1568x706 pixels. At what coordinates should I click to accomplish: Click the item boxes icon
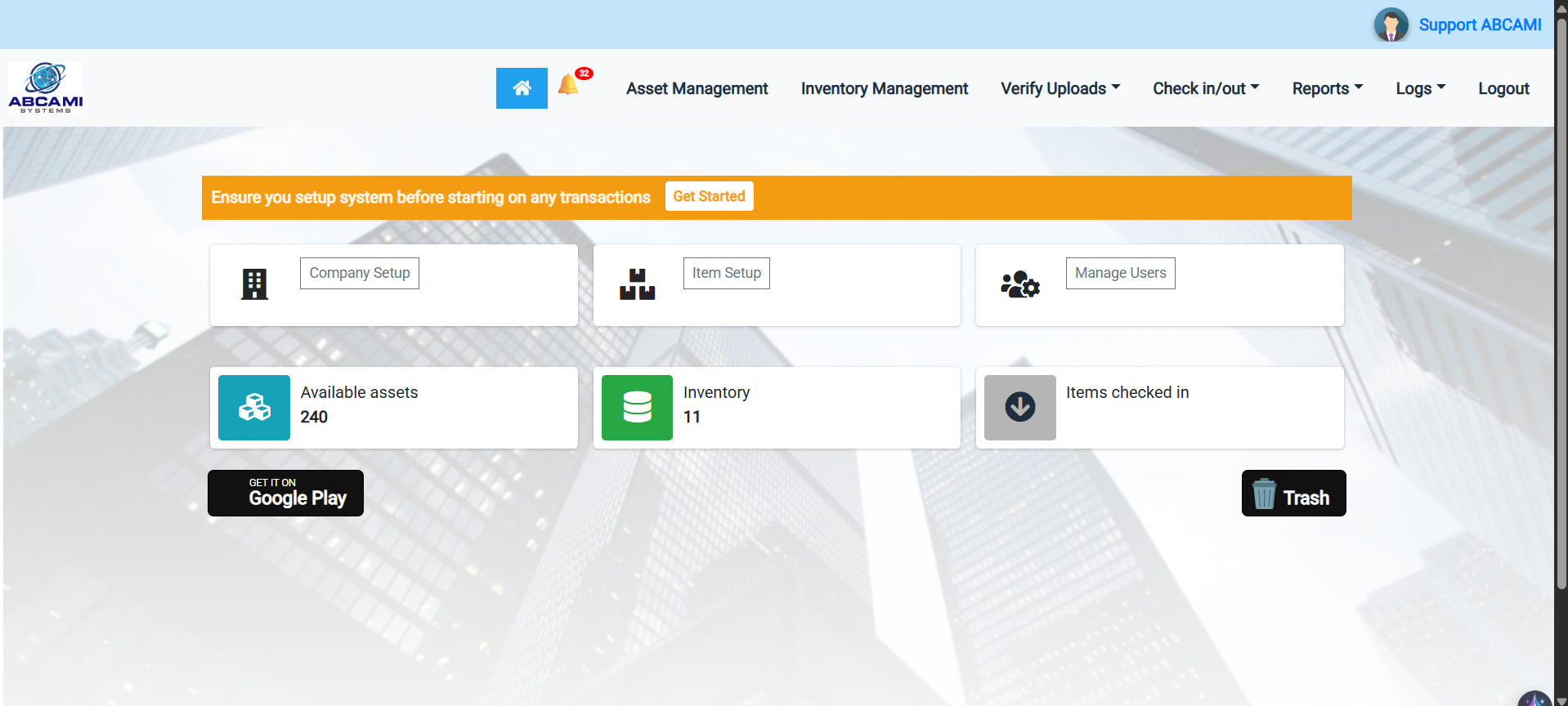point(637,284)
